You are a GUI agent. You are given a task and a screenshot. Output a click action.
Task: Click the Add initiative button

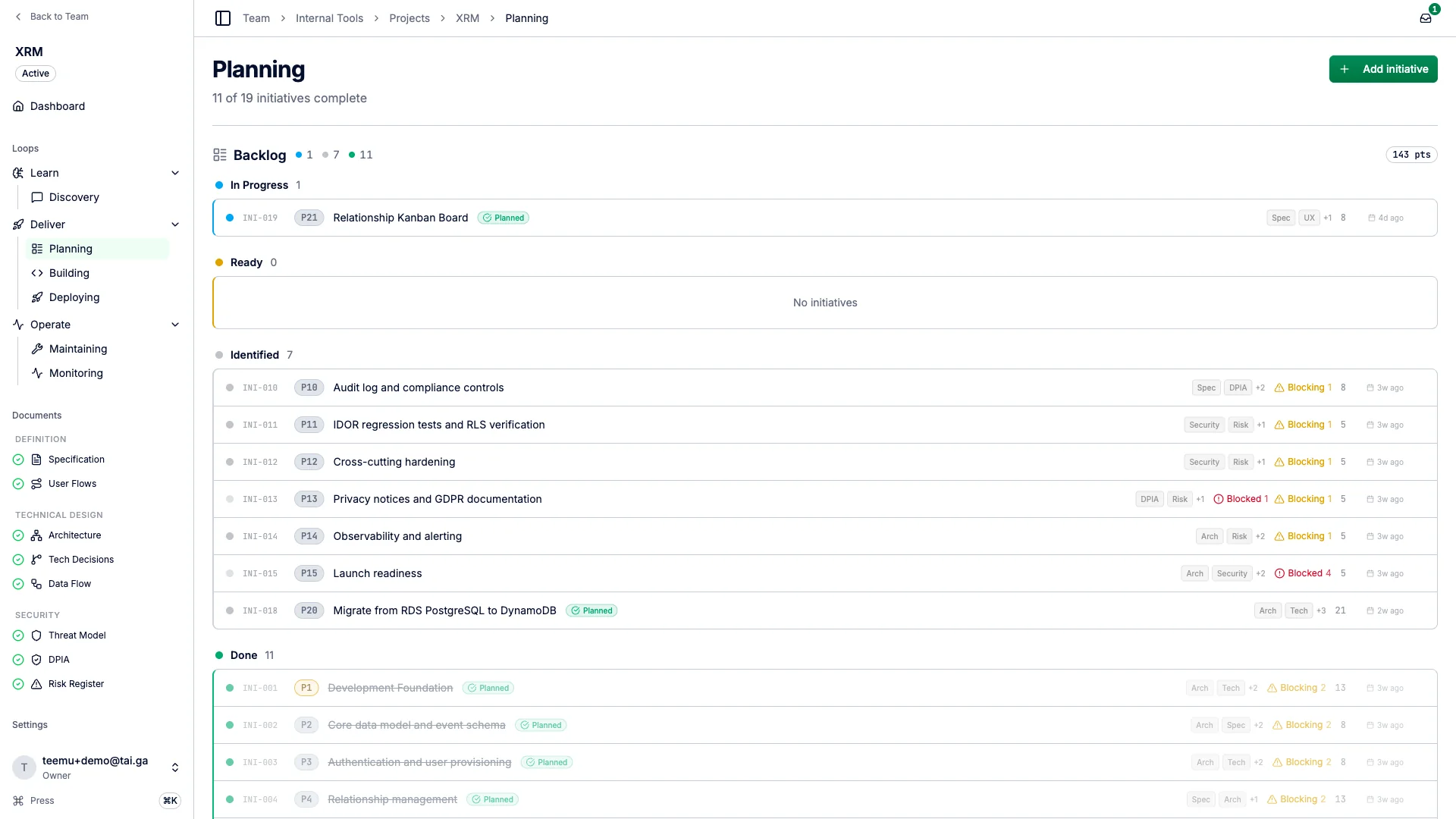[1383, 69]
